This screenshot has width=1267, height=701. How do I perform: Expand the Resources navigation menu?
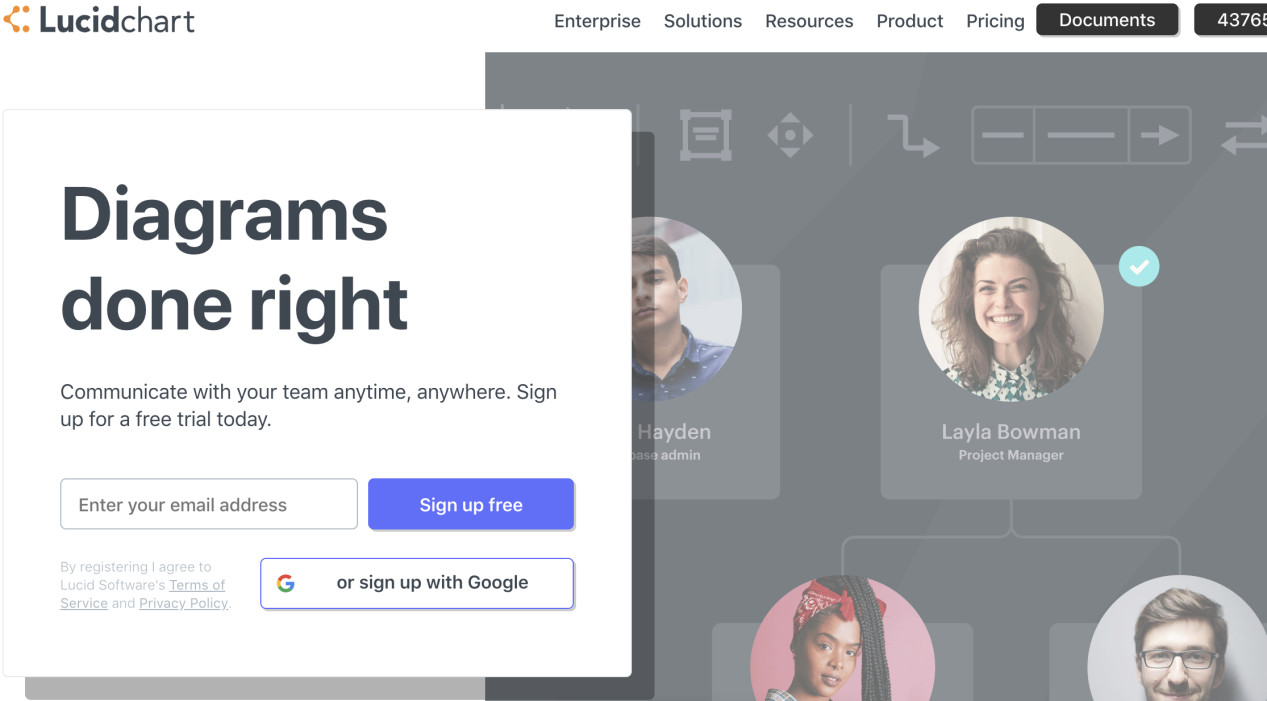809,21
